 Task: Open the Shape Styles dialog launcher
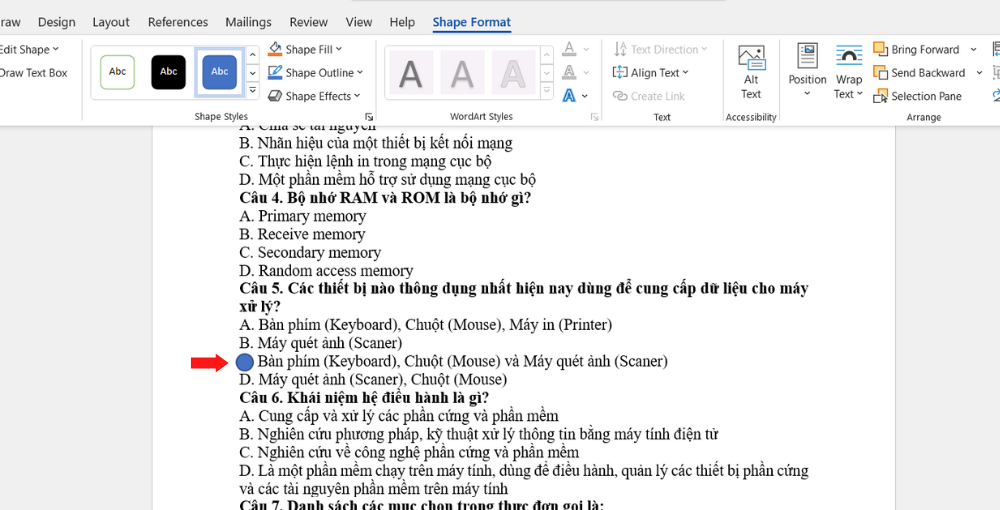(x=369, y=117)
